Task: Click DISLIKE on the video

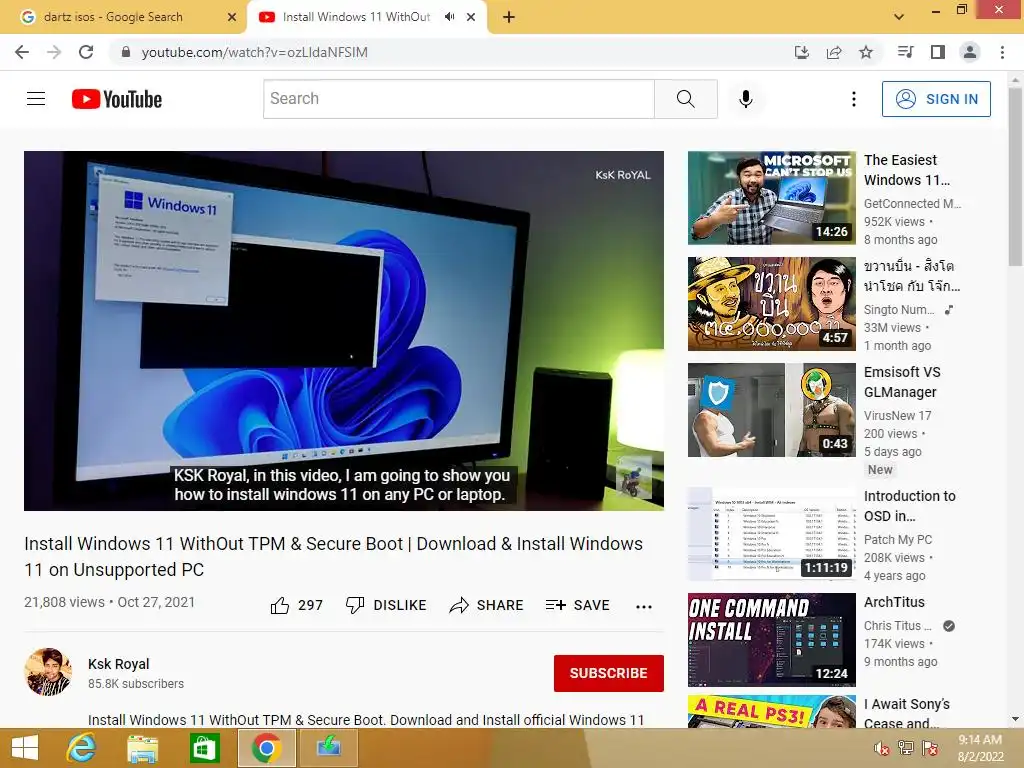Action: 386,605
